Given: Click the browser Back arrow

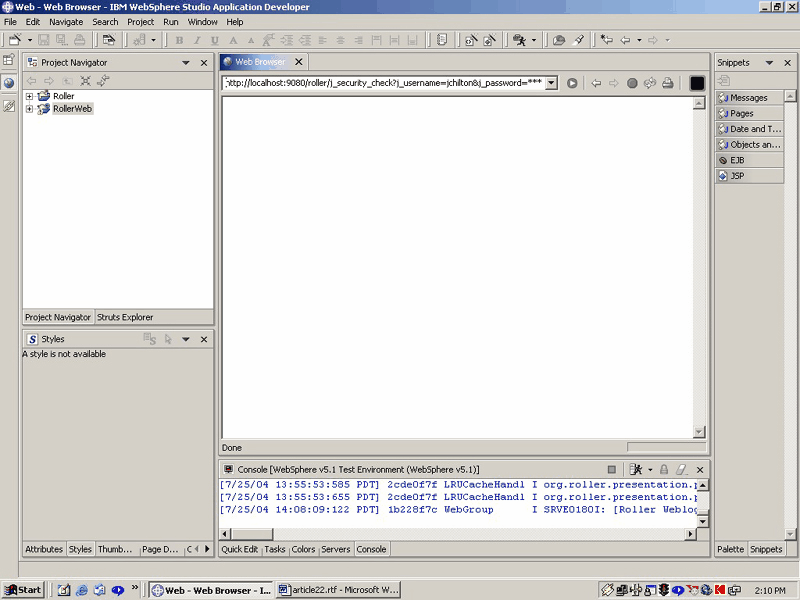Looking at the screenshot, I should [x=596, y=83].
